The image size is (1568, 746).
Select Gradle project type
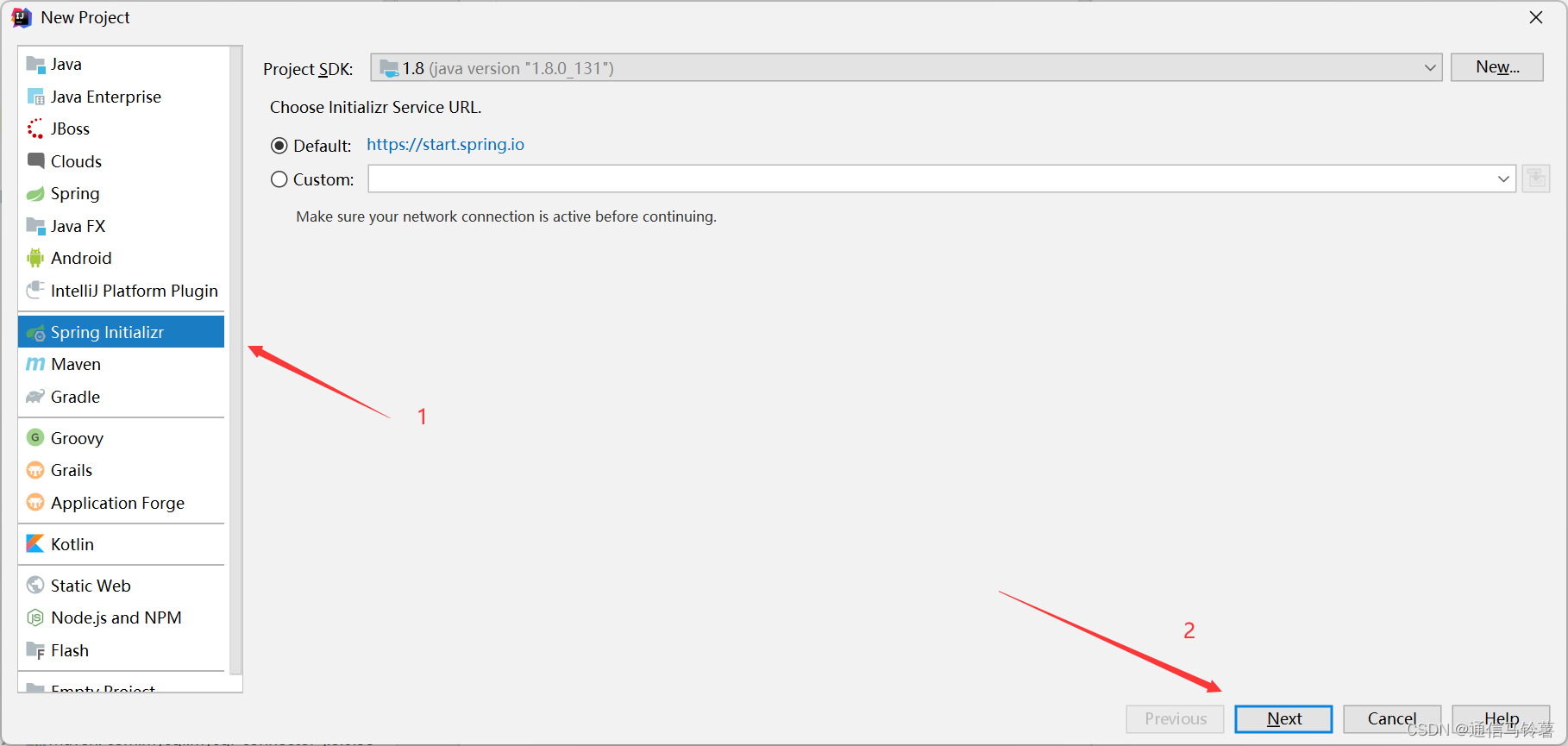point(121,397)
